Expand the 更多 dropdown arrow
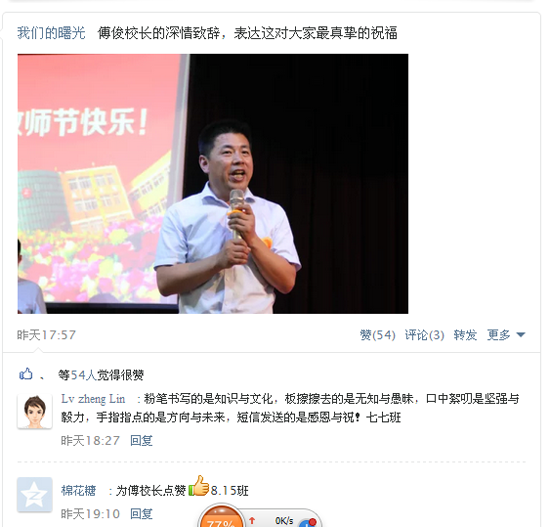 point(521,335)
